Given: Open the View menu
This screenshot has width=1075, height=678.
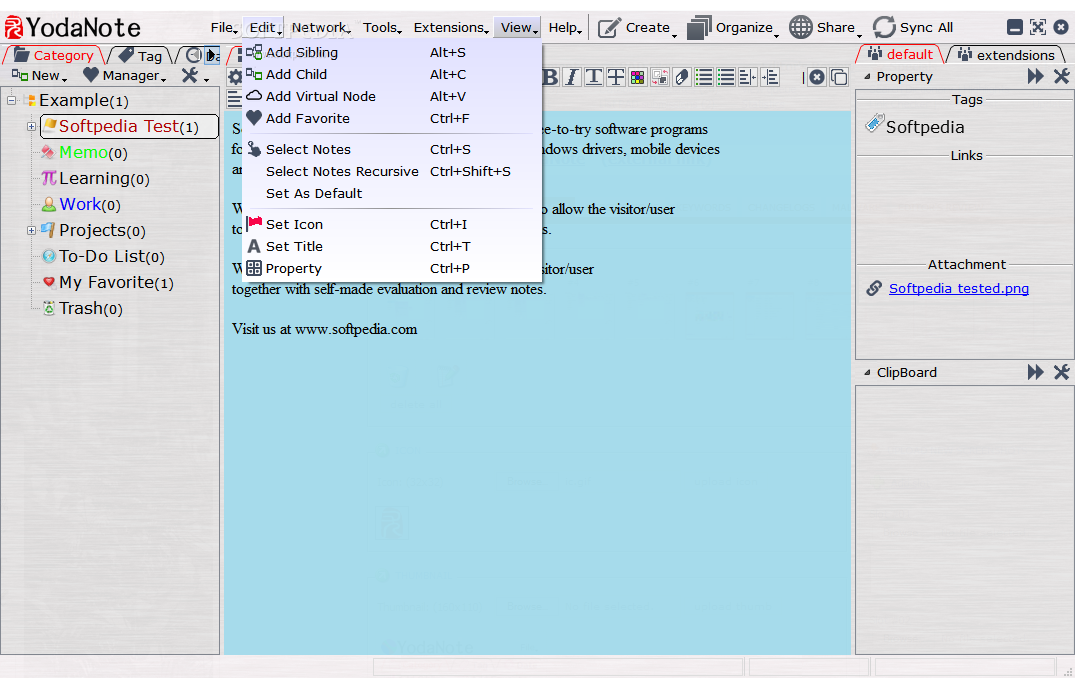Looking at the screenshot, I should tap(517, 27).
